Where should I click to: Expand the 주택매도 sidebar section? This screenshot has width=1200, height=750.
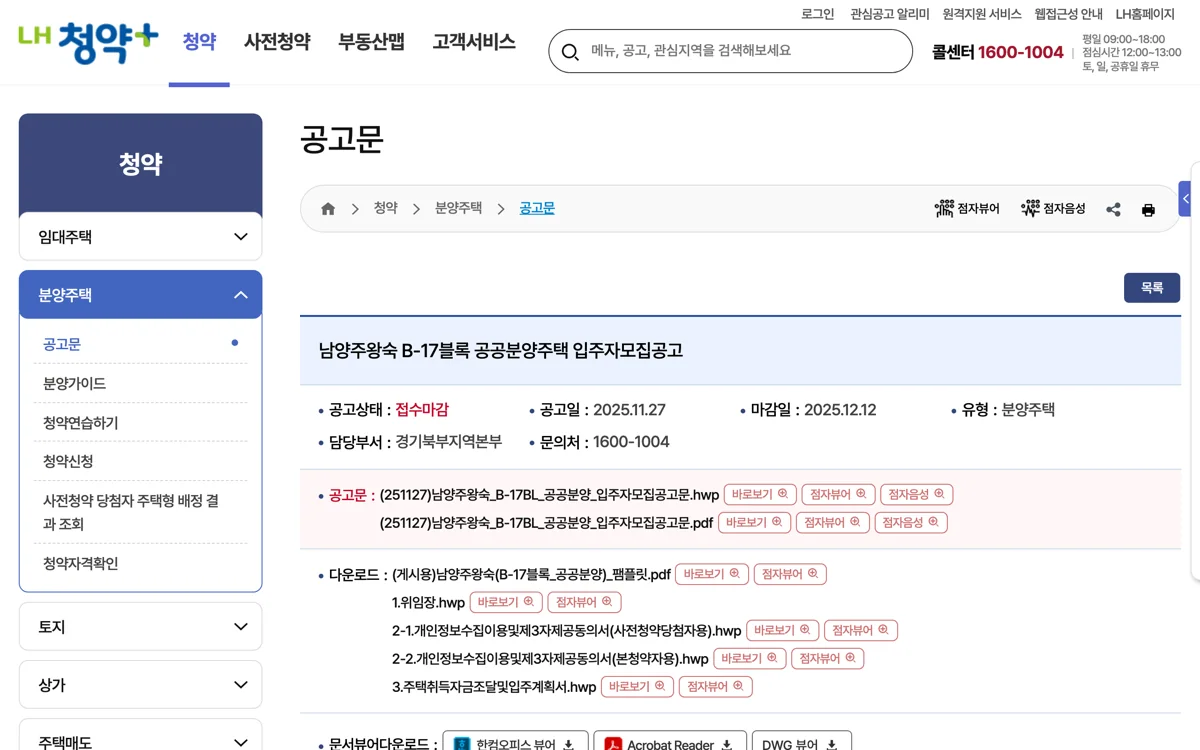[x=140, y=738]
